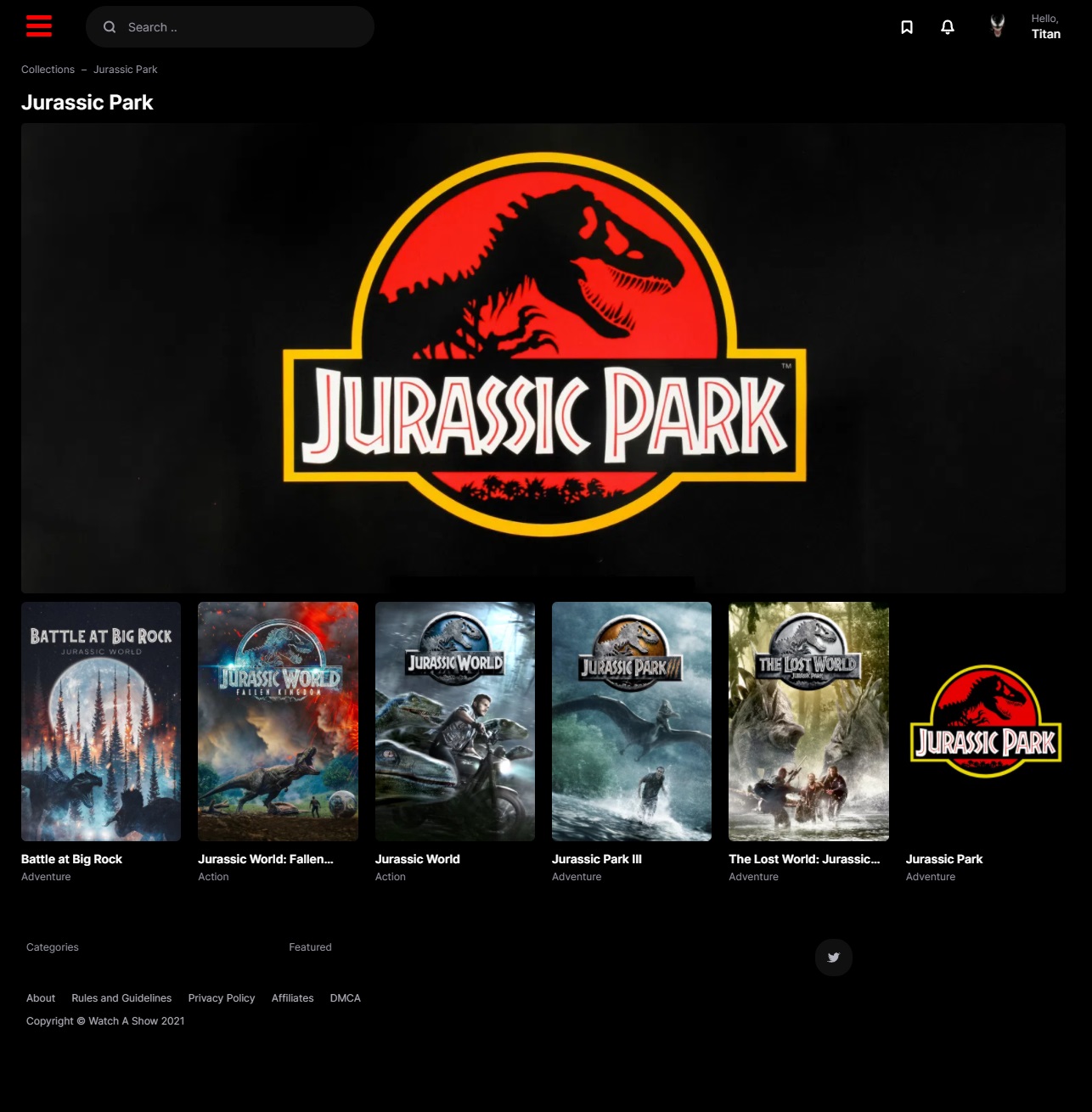Open Battle at Big Rock poster
Screen dimensions: 1092x1112
pos(101,722)
